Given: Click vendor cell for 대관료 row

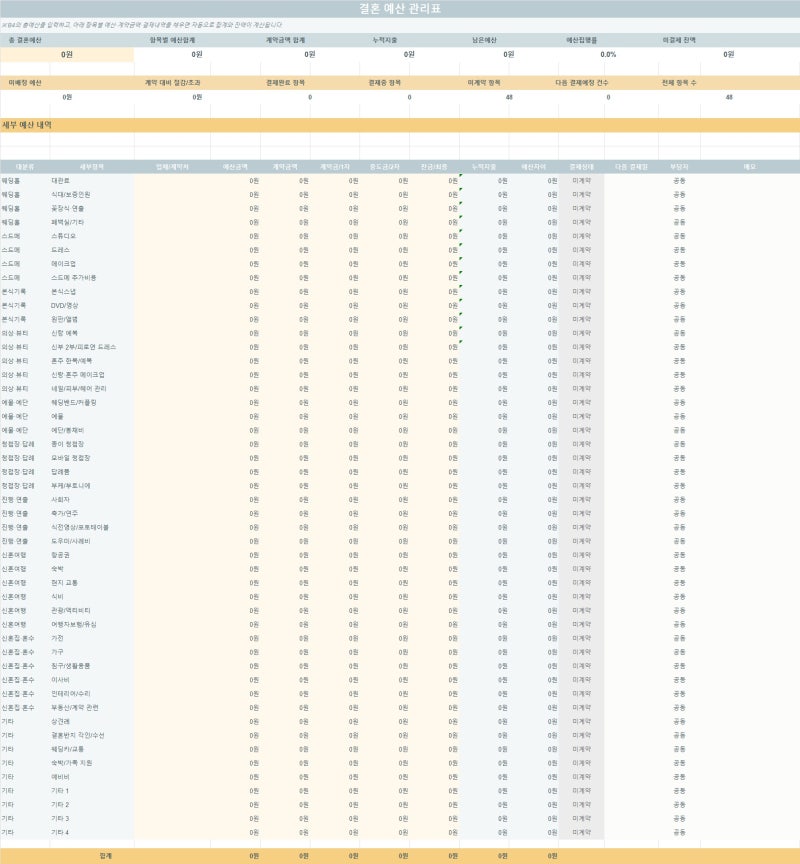Looking at the screenshot, I should (172, 181).
